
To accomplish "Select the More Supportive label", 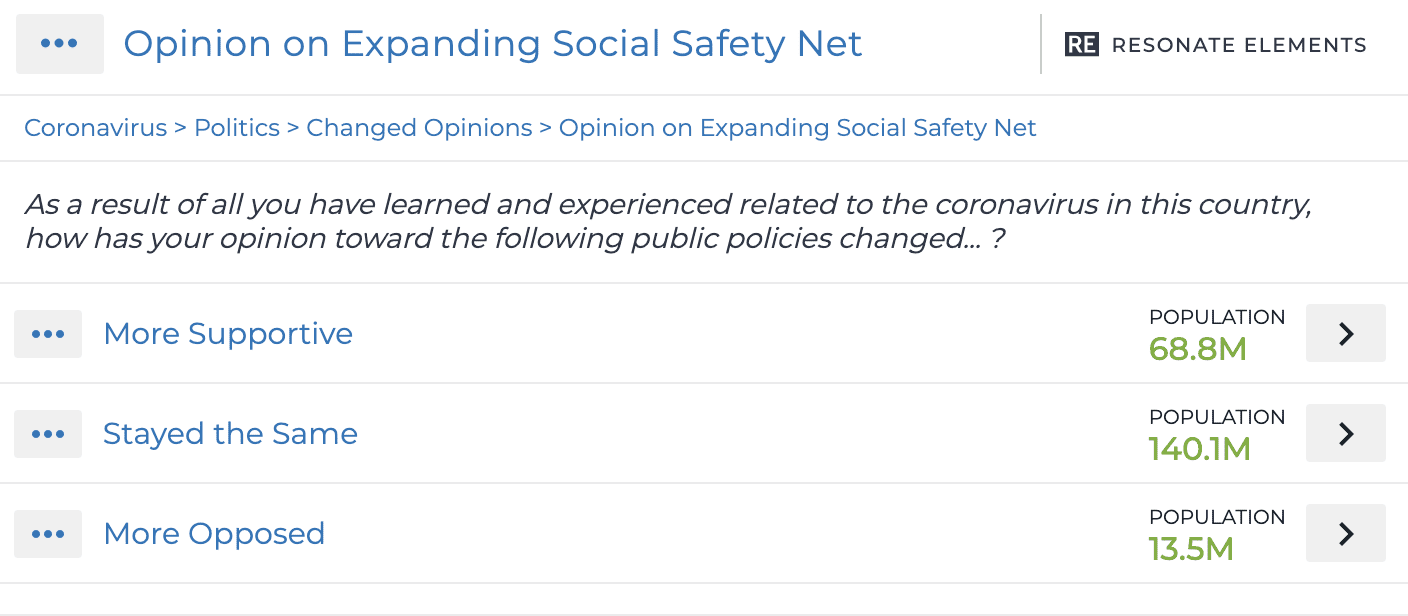I will coord(228,333).
